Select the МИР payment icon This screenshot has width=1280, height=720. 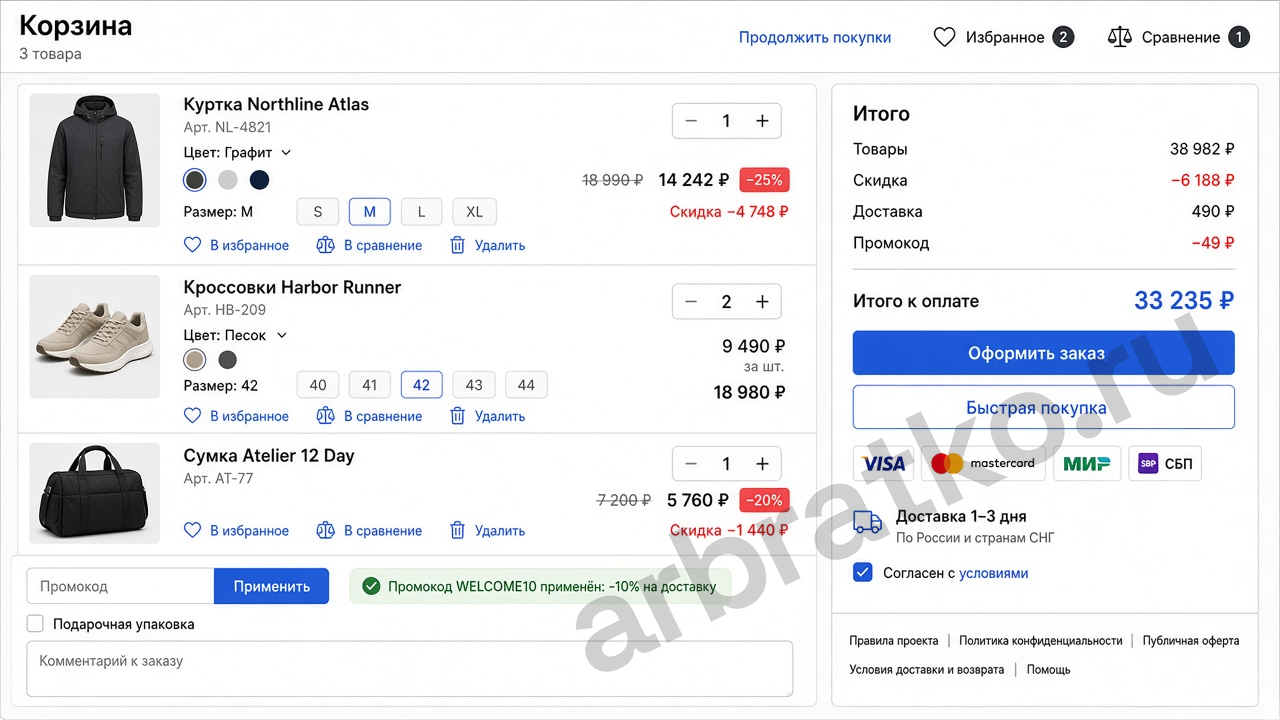[x=1087, y=464]
